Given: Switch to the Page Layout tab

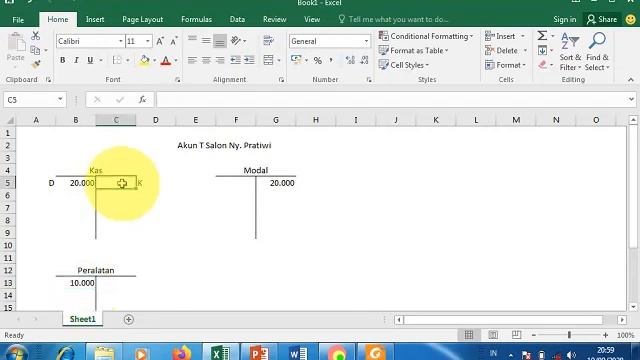Looking at the screenshot, I should pyautogui.click(x=142, y=20).
